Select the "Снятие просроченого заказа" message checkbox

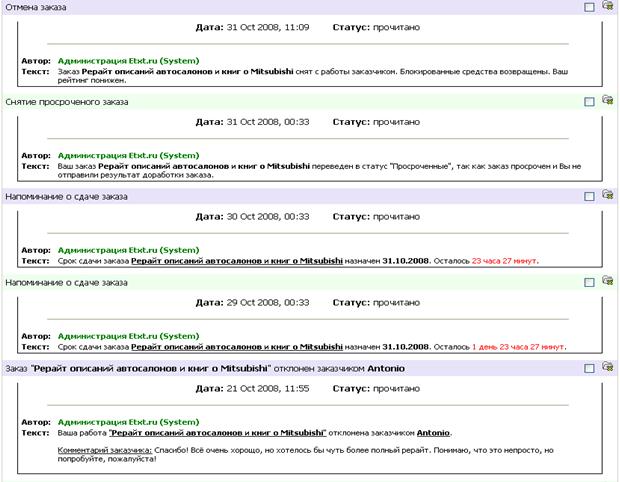590,102
